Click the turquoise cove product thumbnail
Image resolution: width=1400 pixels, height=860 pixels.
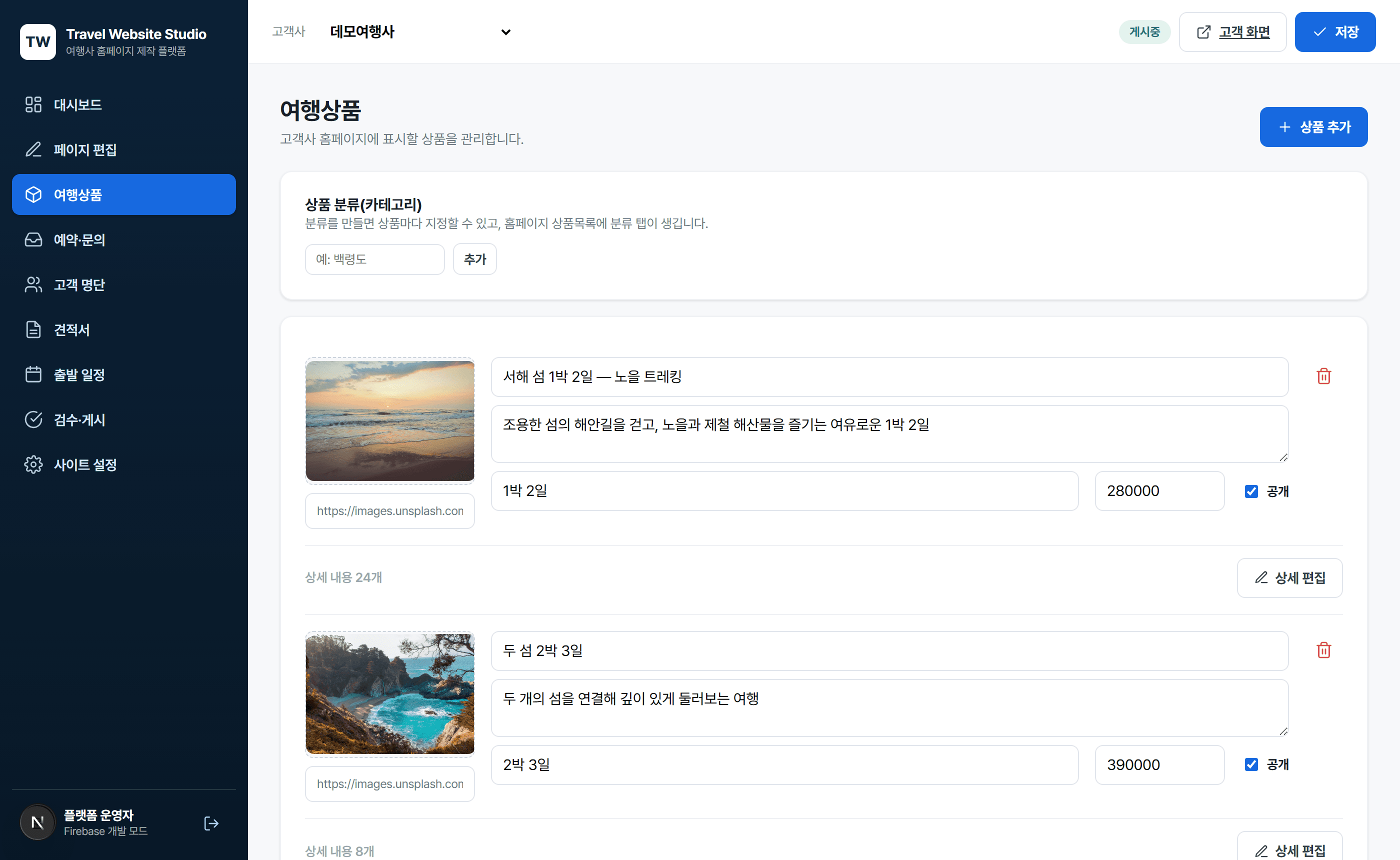pyautogui.click(x=389, y=694)
